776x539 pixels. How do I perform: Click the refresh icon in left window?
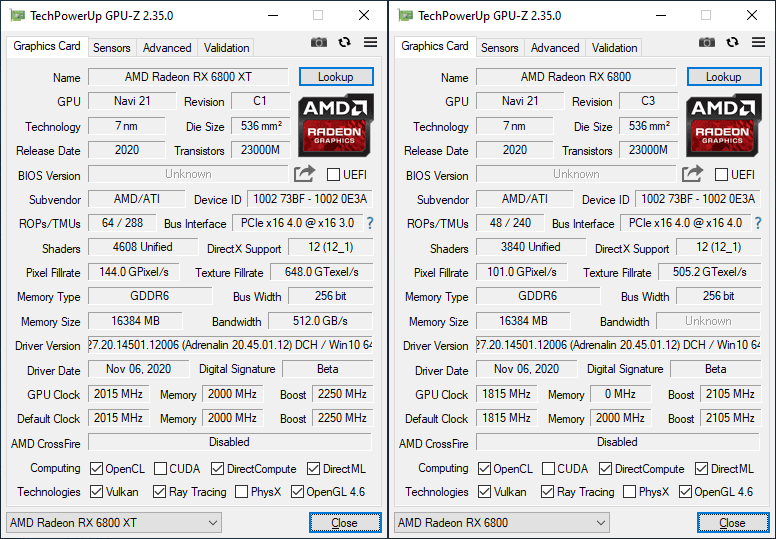click(x=345, y=43)
